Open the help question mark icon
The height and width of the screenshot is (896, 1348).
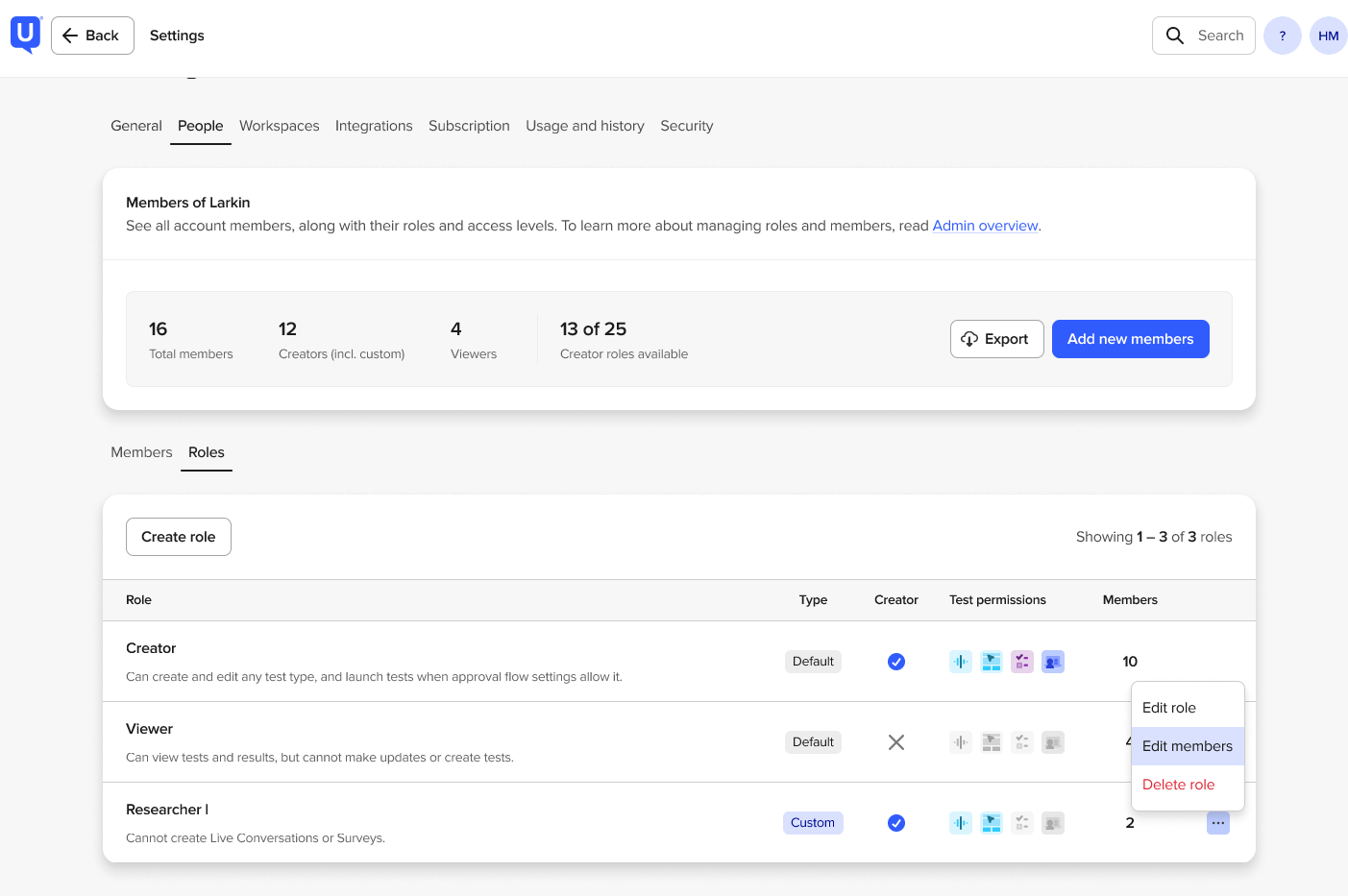pos(1282,36)
